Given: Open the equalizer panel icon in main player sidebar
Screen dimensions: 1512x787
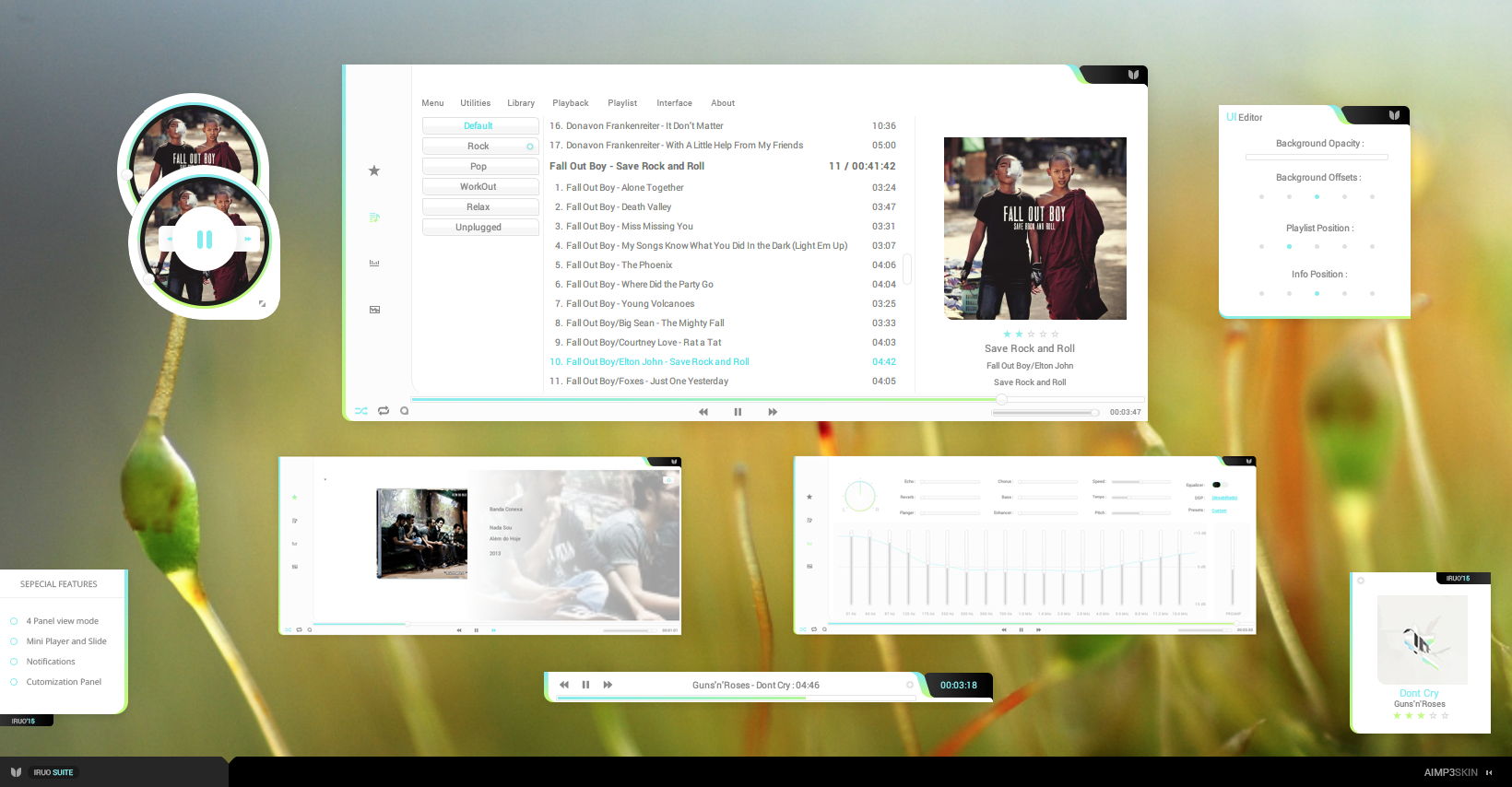Looking at the screenshot, I should click(x=374, y=264).
